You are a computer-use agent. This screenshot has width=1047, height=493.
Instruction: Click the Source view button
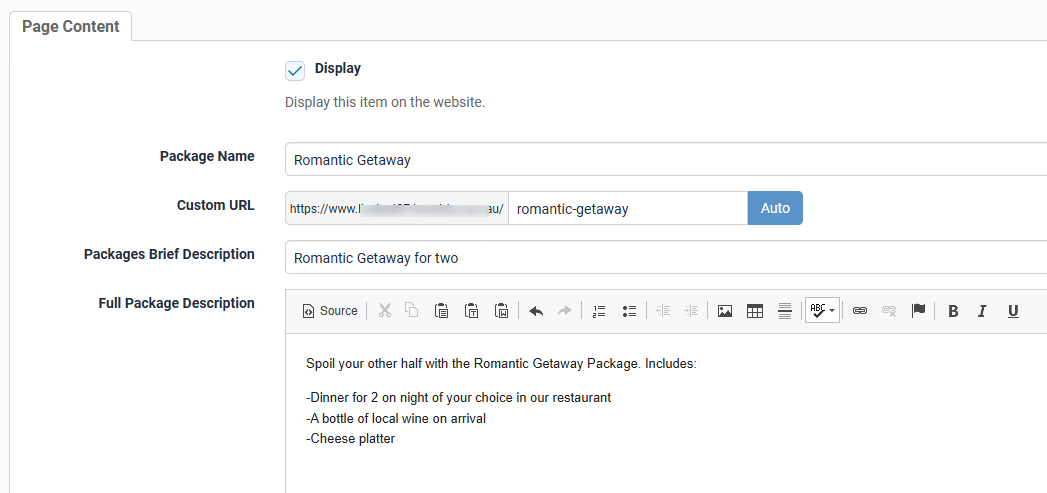[x=330, y=311]
